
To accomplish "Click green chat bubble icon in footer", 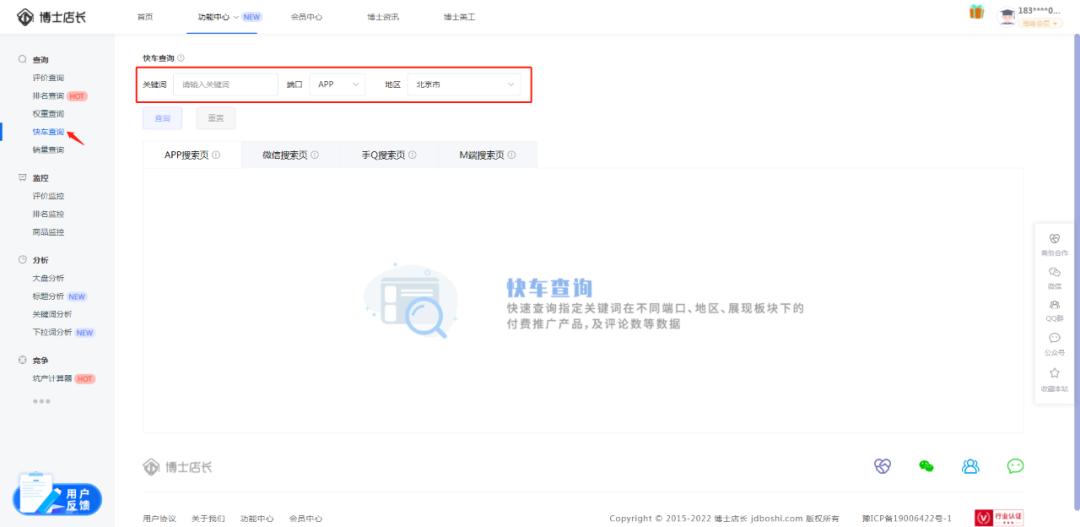I will point(1015,466).
